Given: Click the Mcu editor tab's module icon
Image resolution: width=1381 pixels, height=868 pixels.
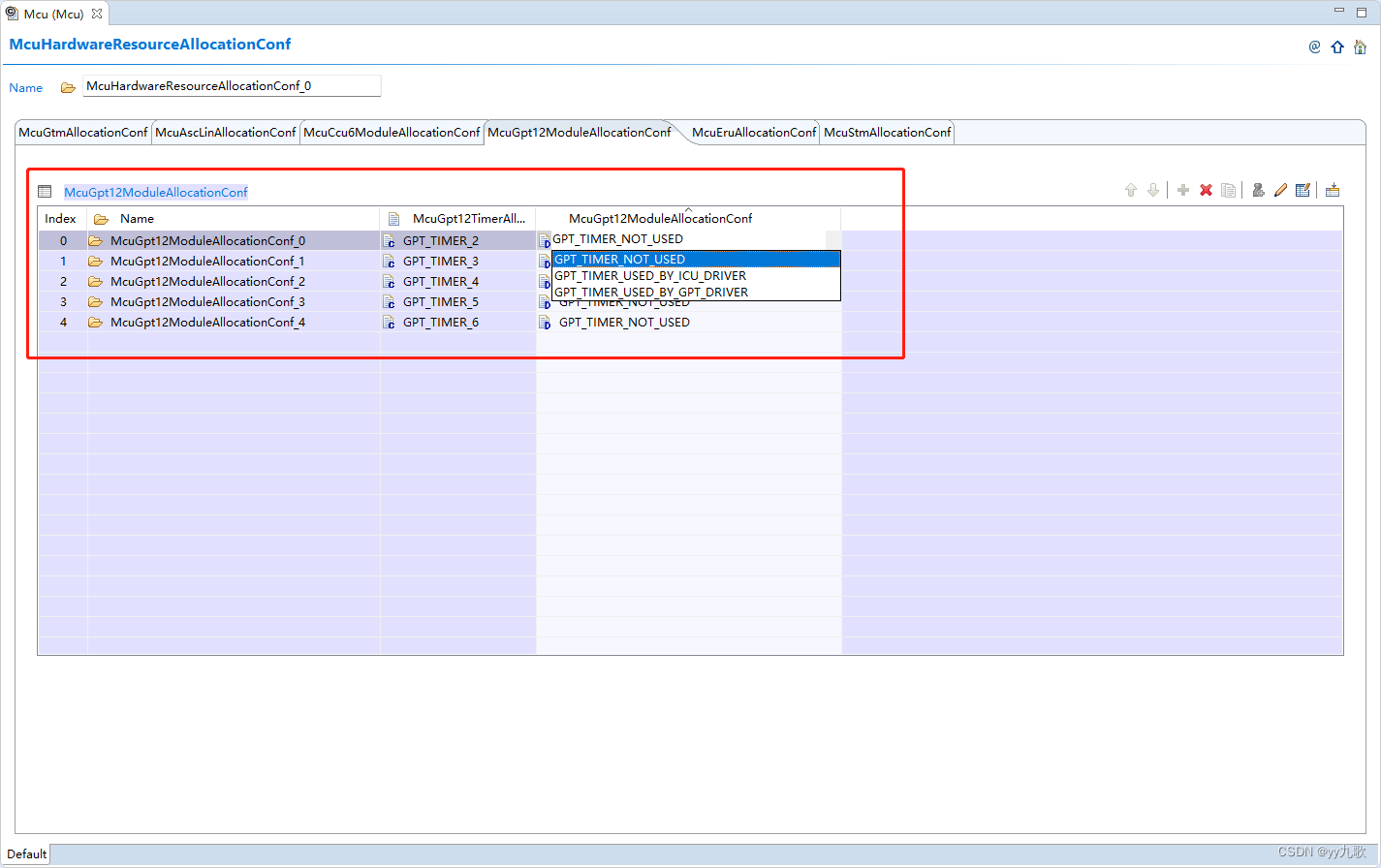Looking at the screenshot, I should pos(12,14).
